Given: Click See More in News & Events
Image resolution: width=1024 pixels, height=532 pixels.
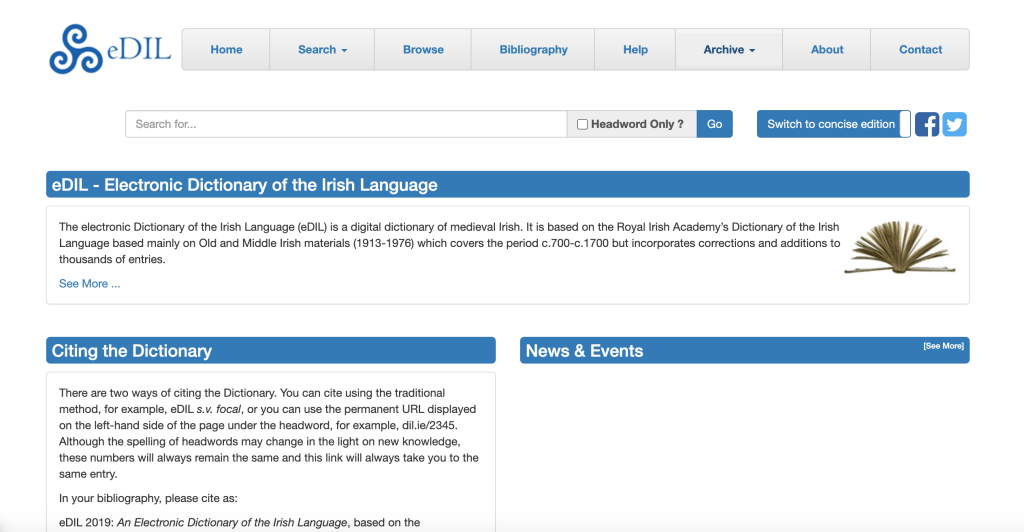Looking at the screenshot, I should click(x=943, y=346).
